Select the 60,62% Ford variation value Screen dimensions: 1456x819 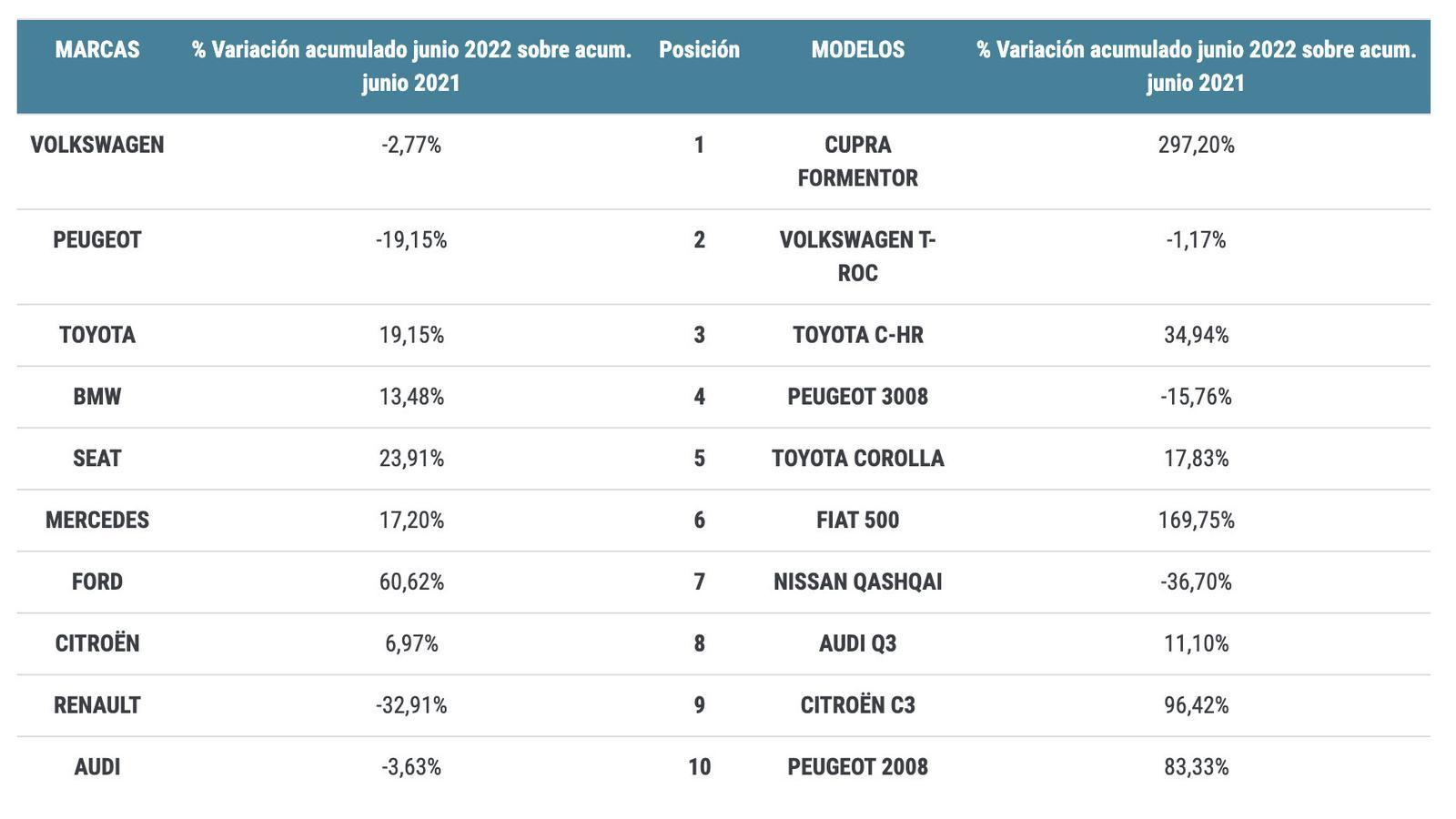[411, 581]
